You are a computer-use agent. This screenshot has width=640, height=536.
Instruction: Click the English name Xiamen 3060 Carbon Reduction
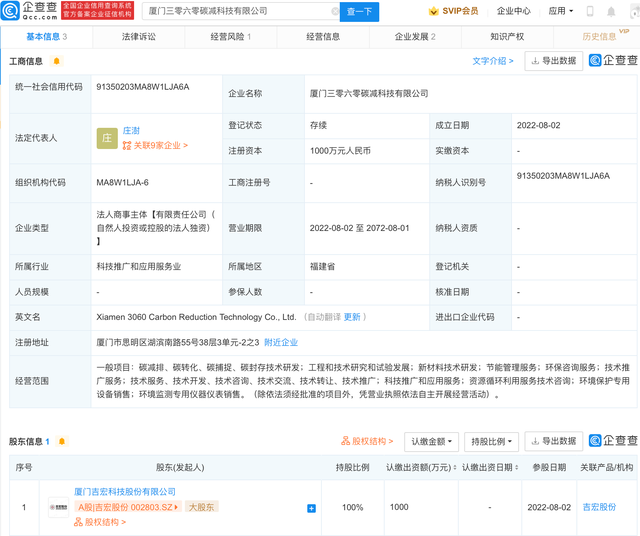click(x=196, y=317)
